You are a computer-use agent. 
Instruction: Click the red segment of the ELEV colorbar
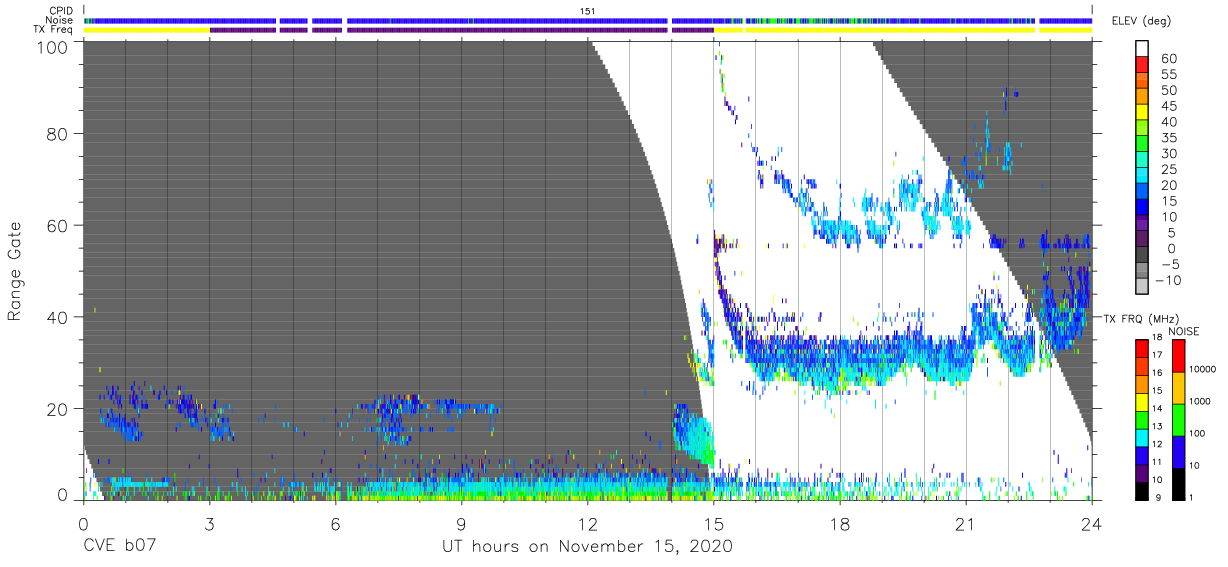[1142, 66]
